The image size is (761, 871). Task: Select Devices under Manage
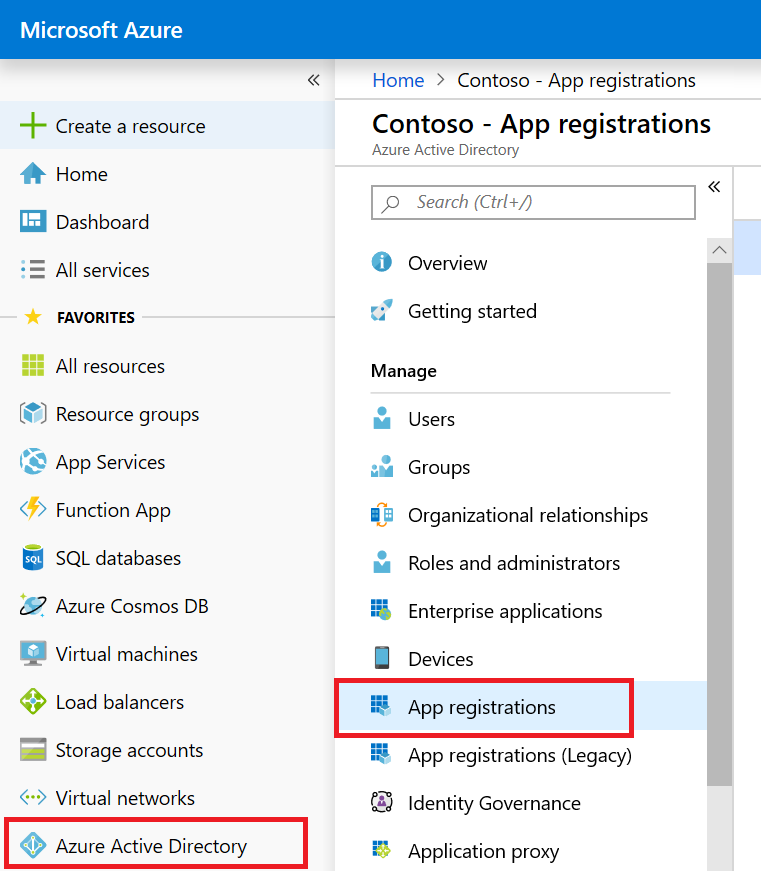pyautogui.click(x=521, y=658)
